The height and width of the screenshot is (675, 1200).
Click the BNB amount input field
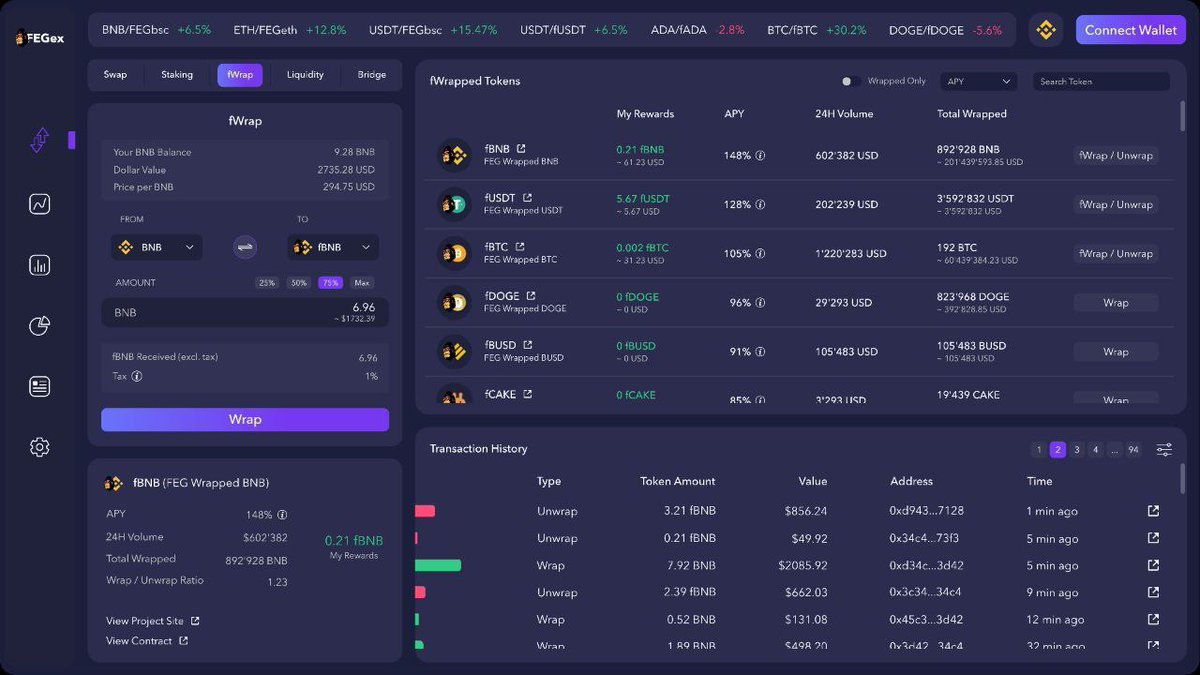(x=245, y=312)
